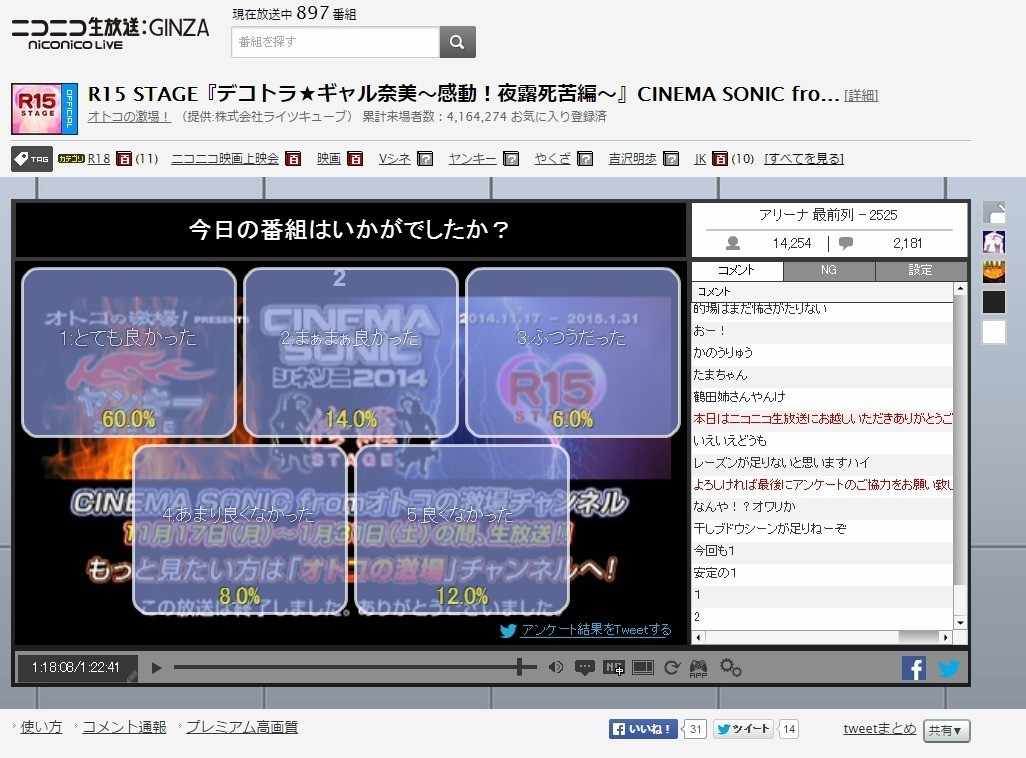
Task: Select poll answer 5 良くなかった
Action: pyautogui.click(x=461, y=529)
